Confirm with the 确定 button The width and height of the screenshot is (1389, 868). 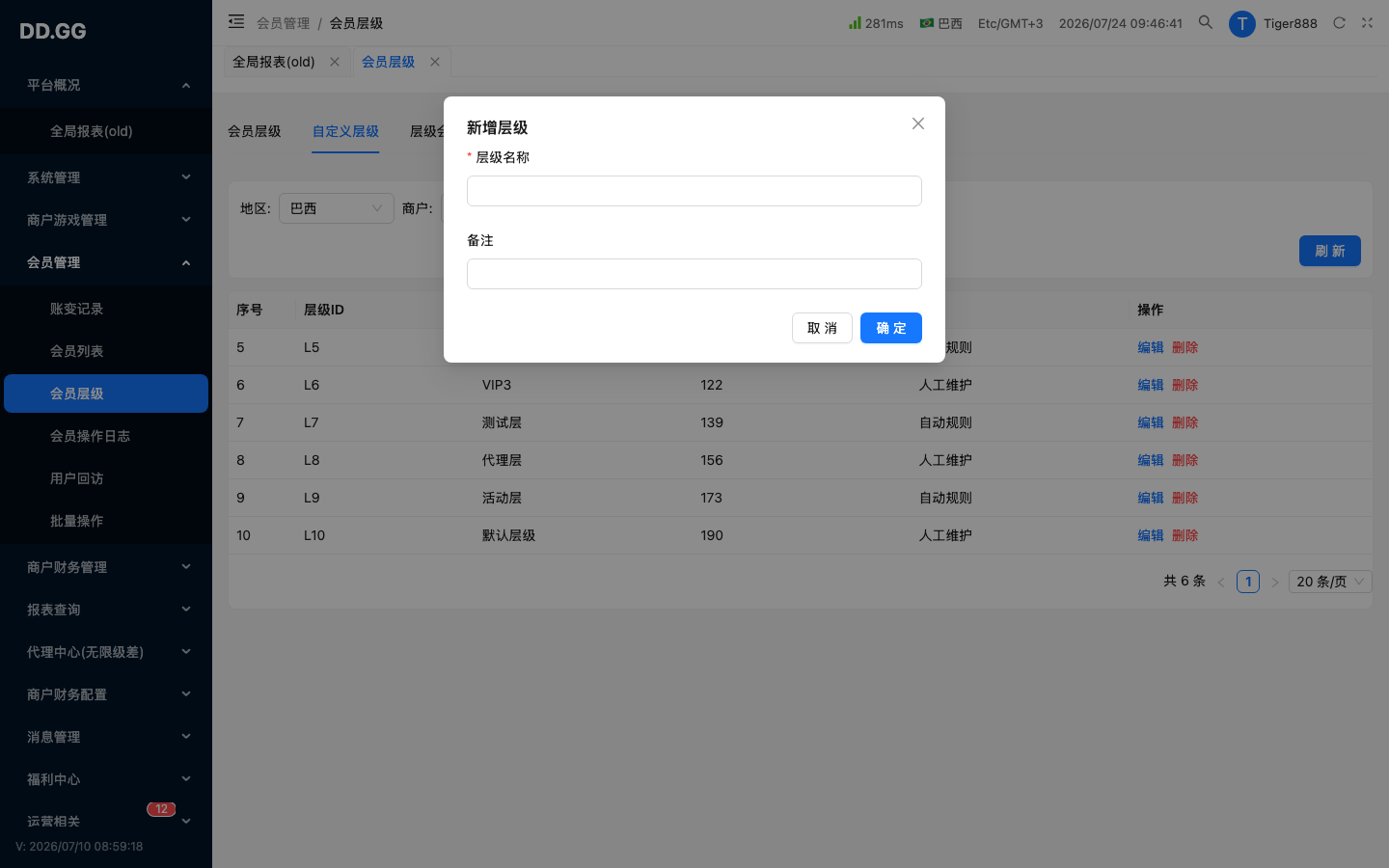coord(891,328)
